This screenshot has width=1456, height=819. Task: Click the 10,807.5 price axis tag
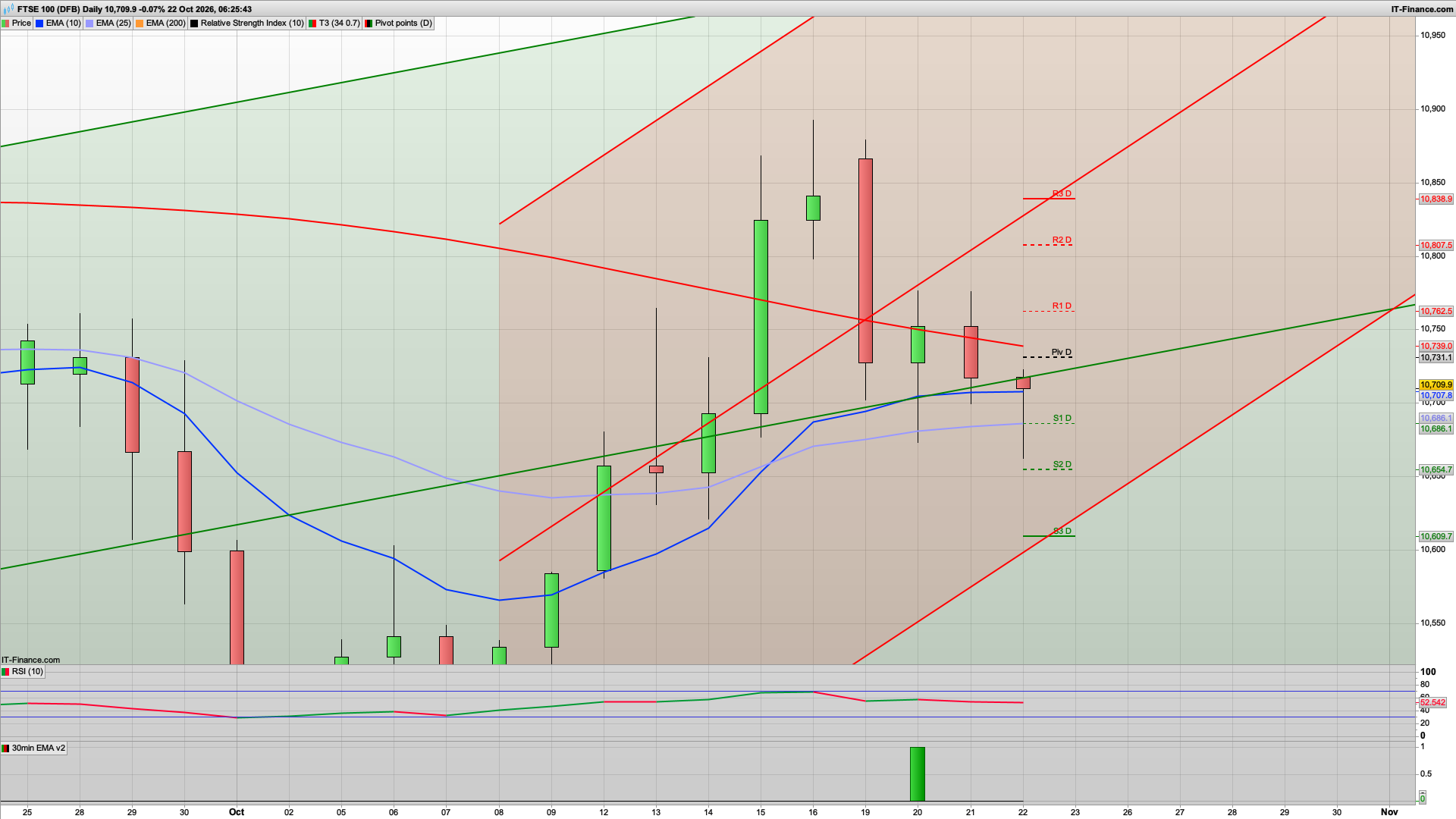coord(1436,246)
